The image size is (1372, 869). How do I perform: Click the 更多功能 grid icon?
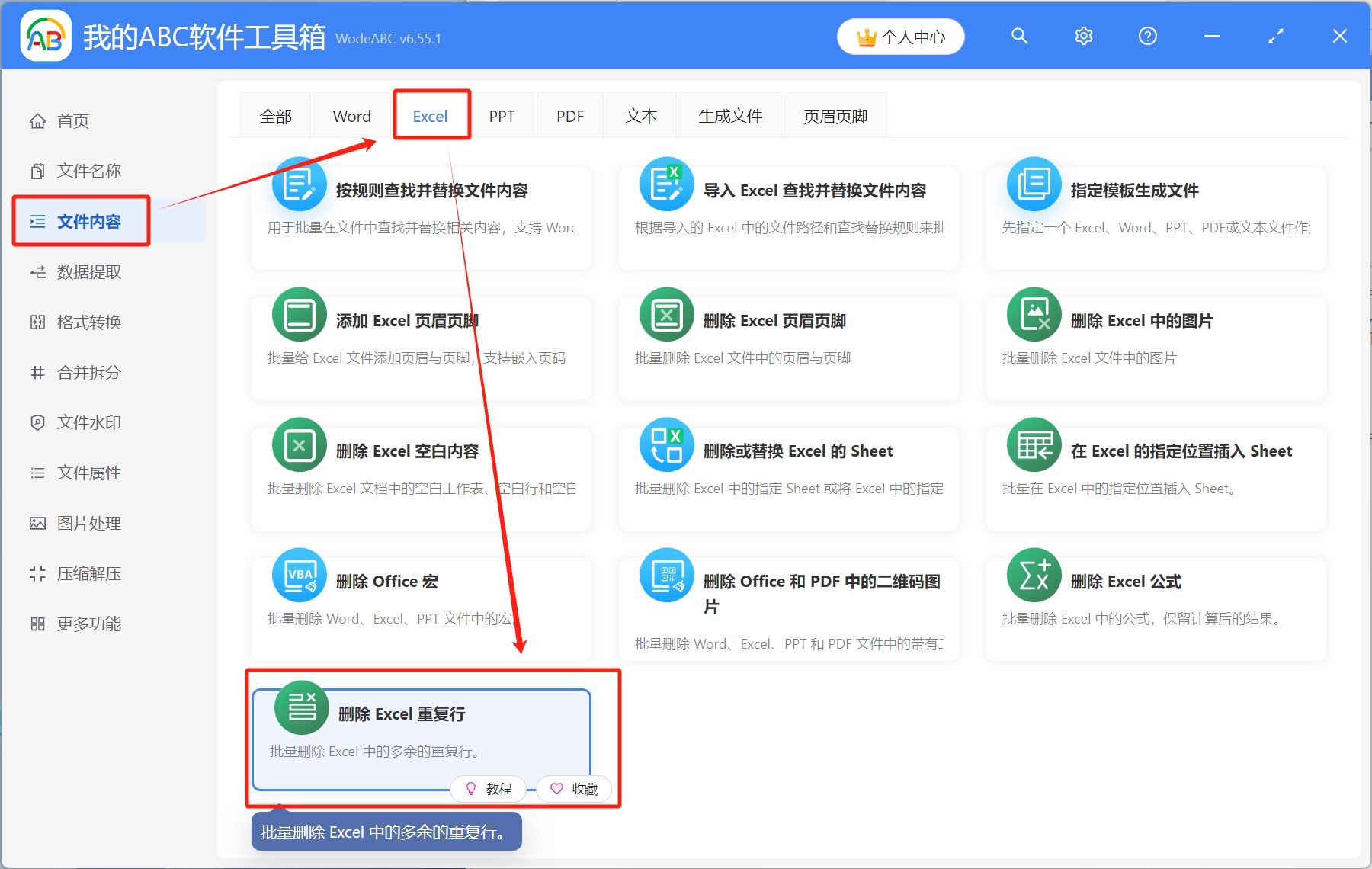click(x=37, y=624)
